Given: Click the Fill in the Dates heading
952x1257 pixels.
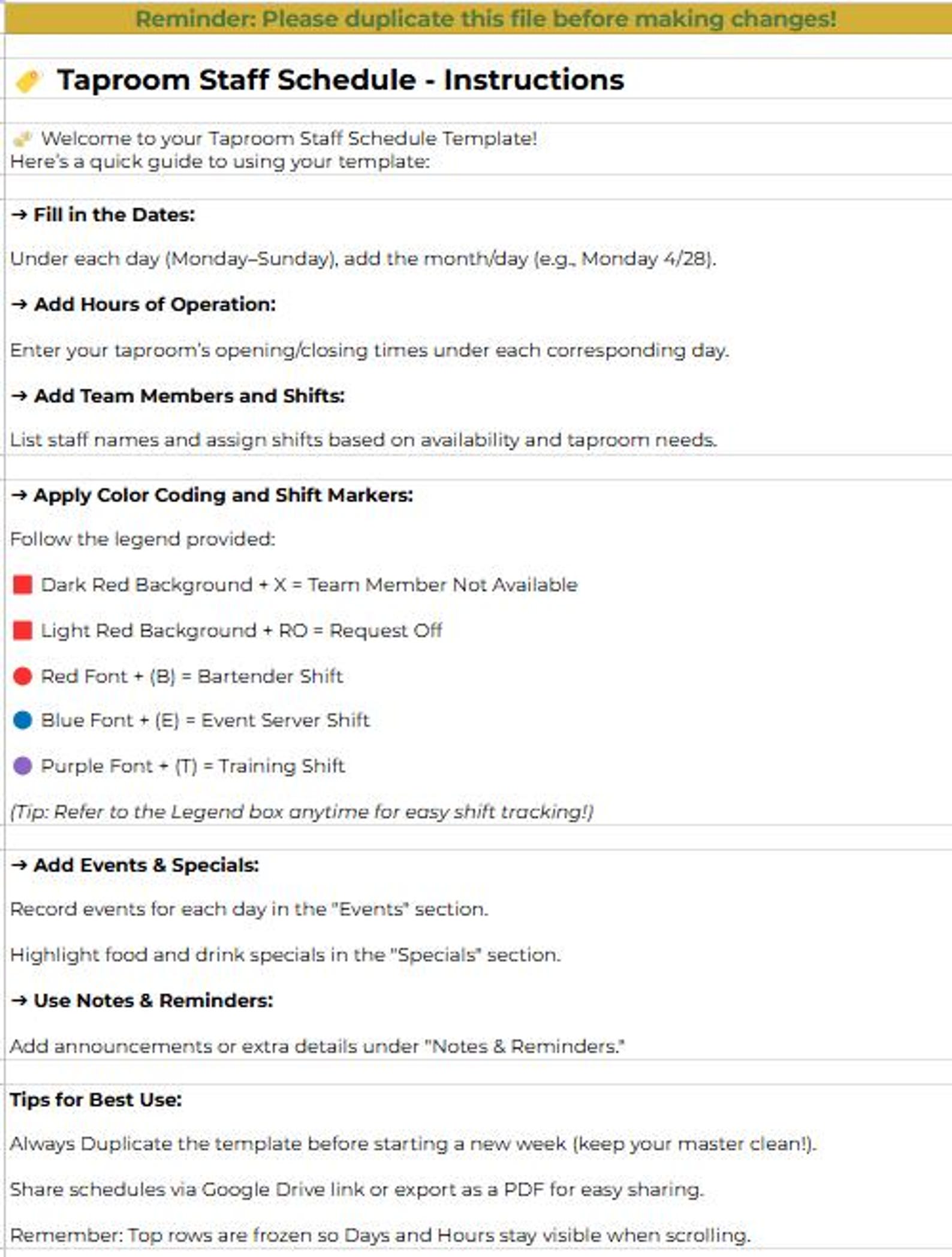Looking at the screenshot, I should 103,215.
